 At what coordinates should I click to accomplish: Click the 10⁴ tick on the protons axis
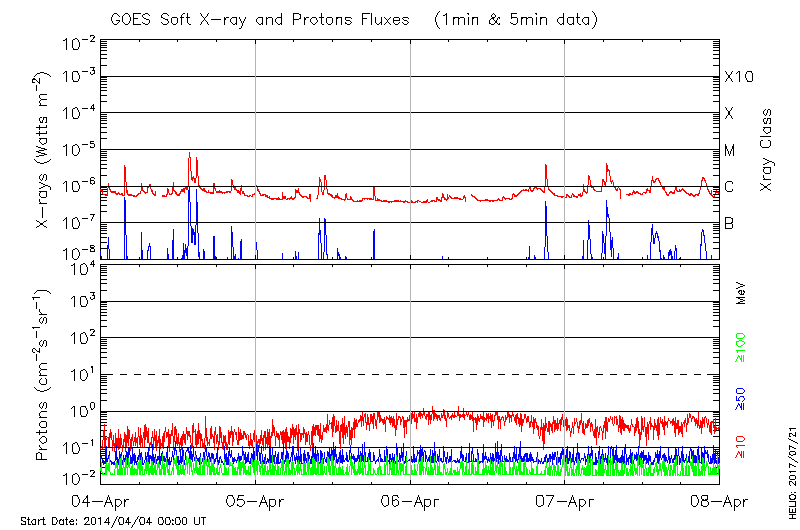(x=80, y=268)
